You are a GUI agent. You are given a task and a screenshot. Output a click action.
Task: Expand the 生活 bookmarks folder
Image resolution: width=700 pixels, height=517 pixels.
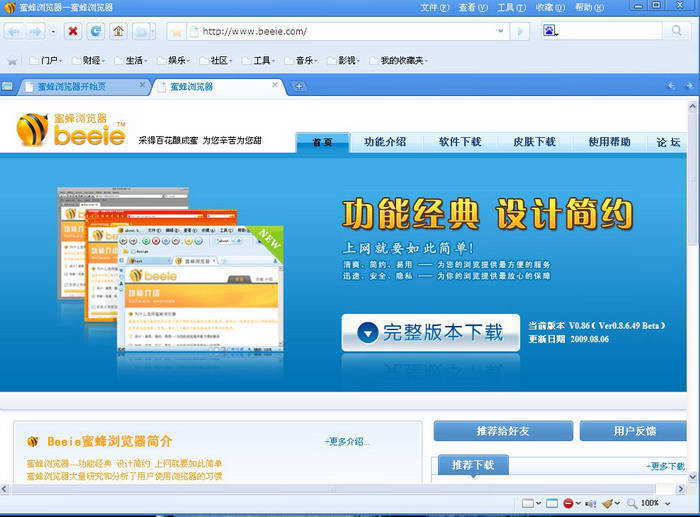tap(130, 60)
